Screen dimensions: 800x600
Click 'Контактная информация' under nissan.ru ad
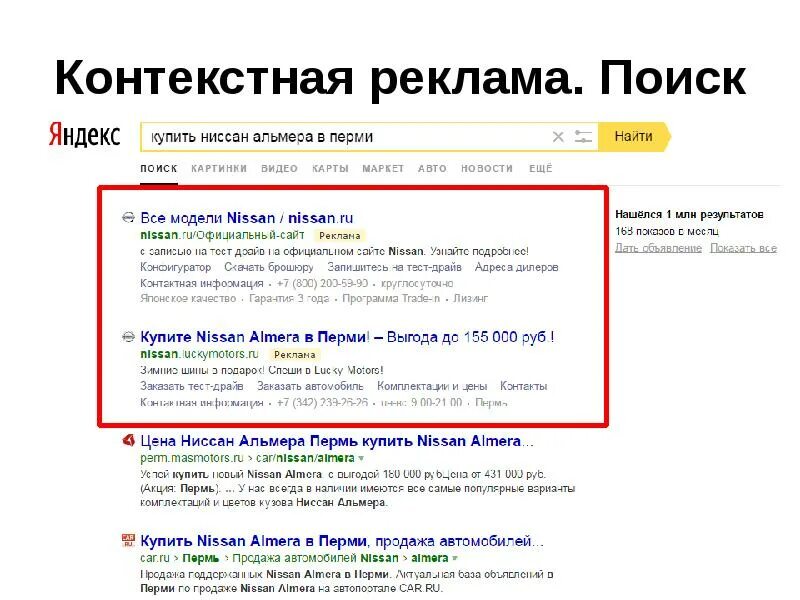point(202,283)
